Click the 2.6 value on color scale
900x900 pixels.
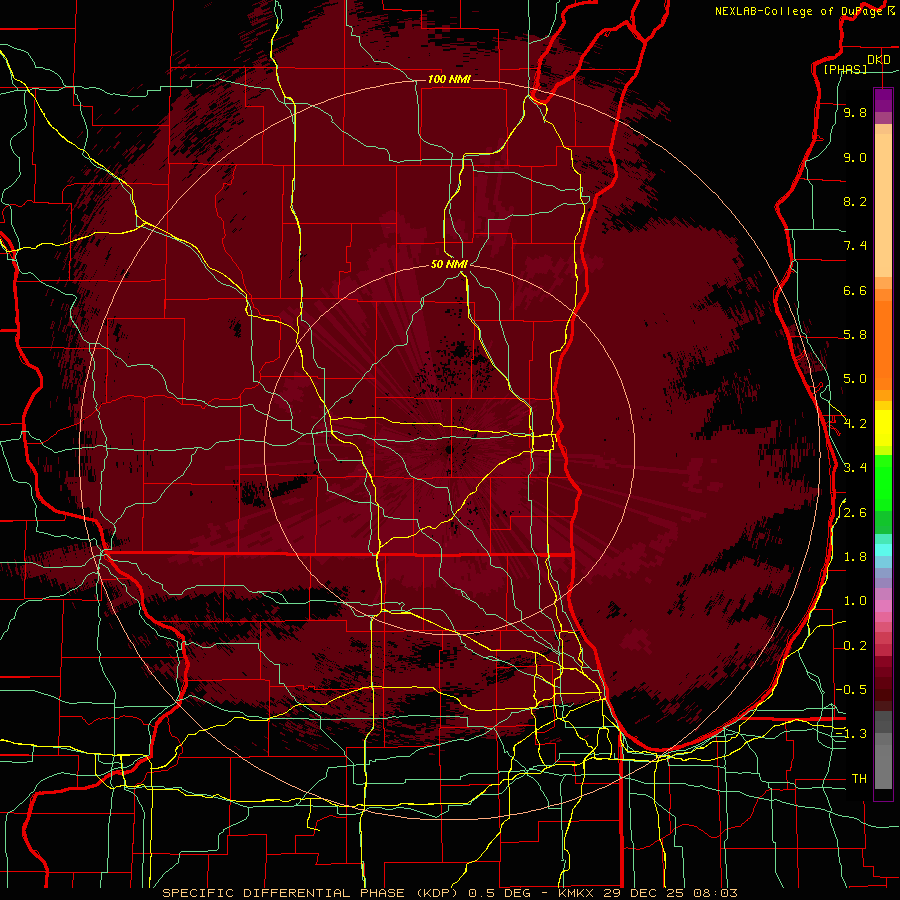click(x=855, y=513)
